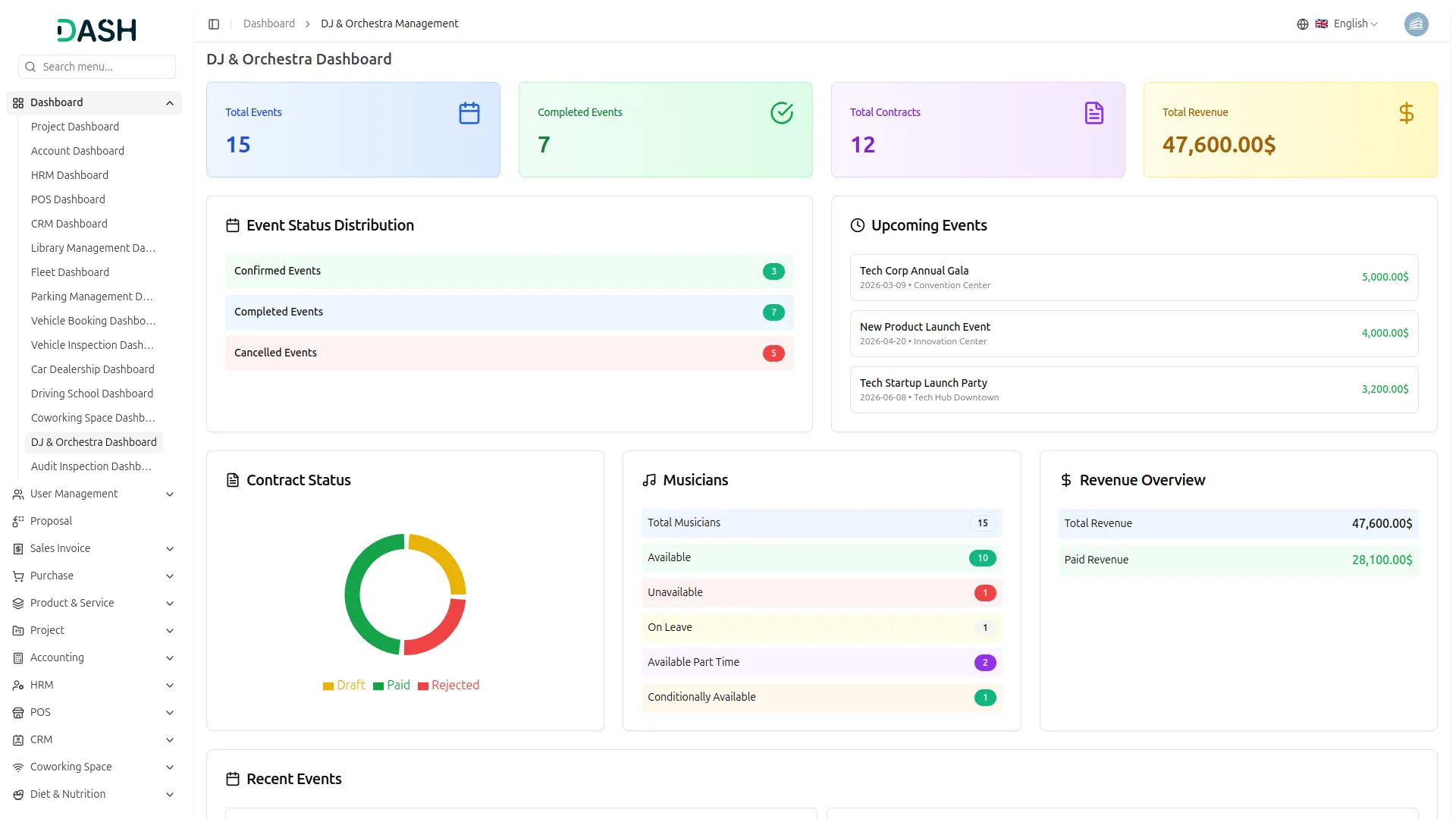Click the dollar icon in Total Revenue card
The image size is (1456, 819).
click(1406, 114)
